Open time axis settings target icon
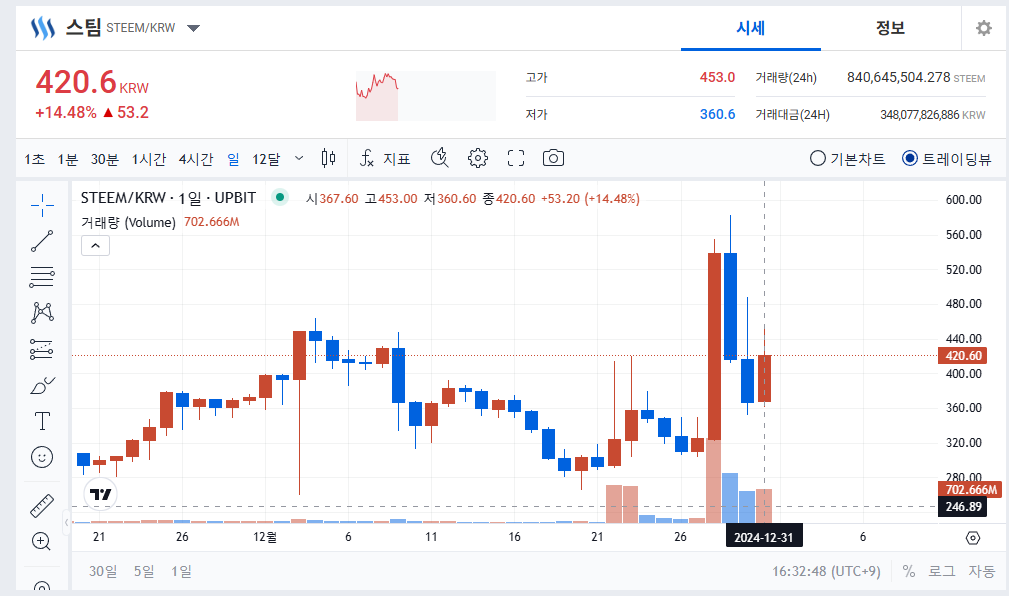This screenshot has height=596, width=1009. pyautogui.click(x=973, y=537)
